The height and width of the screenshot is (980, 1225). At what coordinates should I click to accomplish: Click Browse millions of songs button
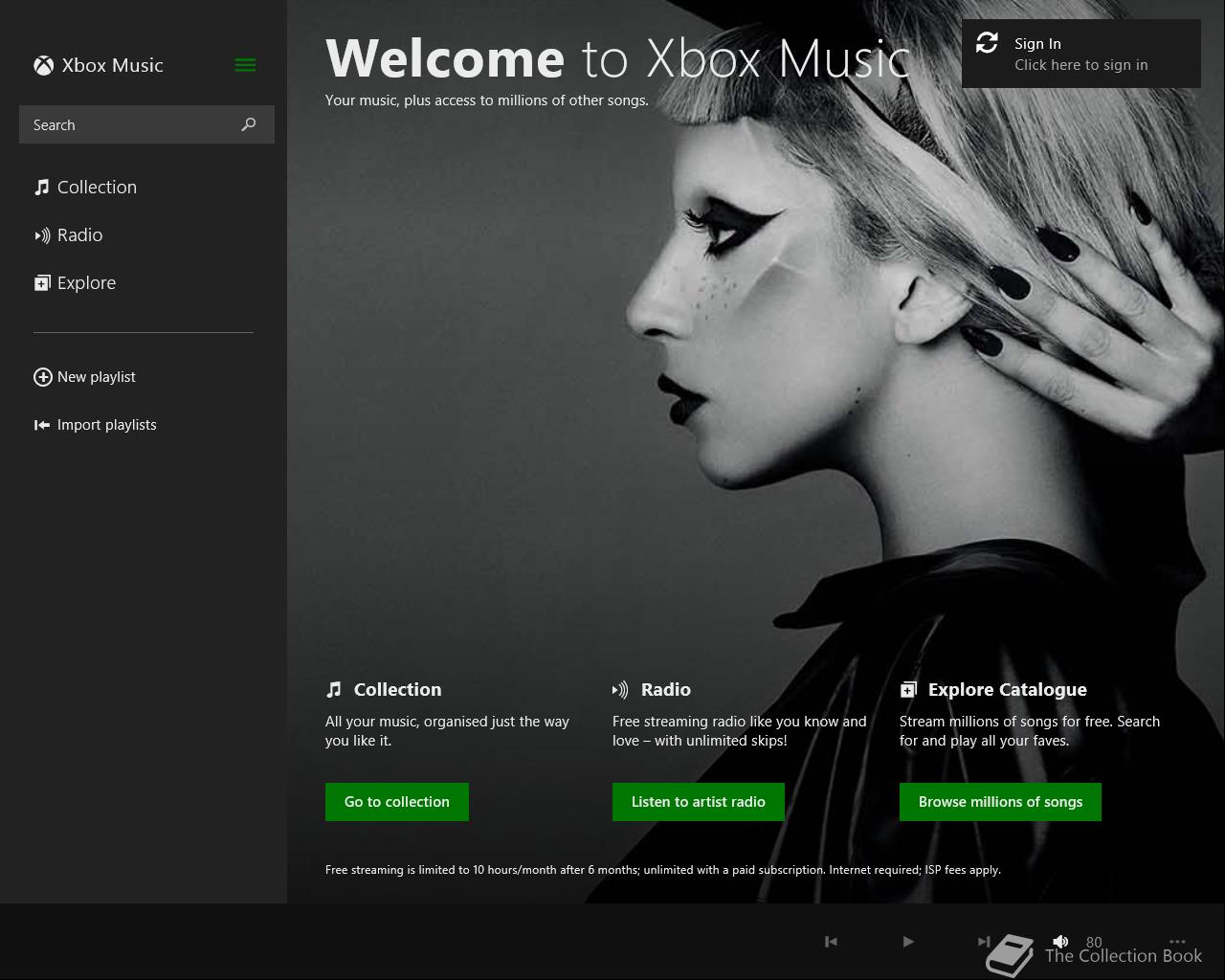(1000, 802)
